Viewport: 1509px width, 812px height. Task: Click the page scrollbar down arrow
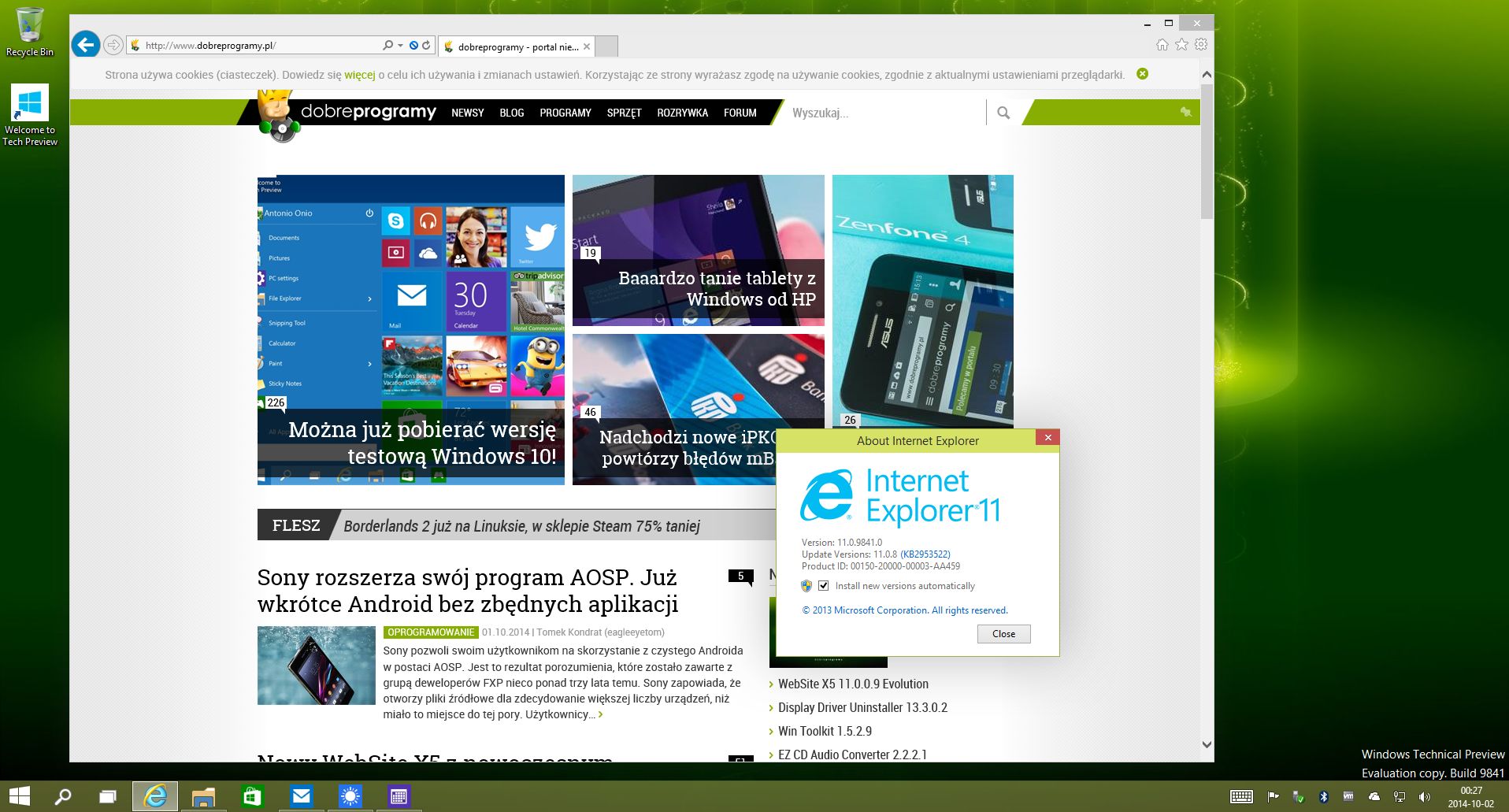(1207, 744)
